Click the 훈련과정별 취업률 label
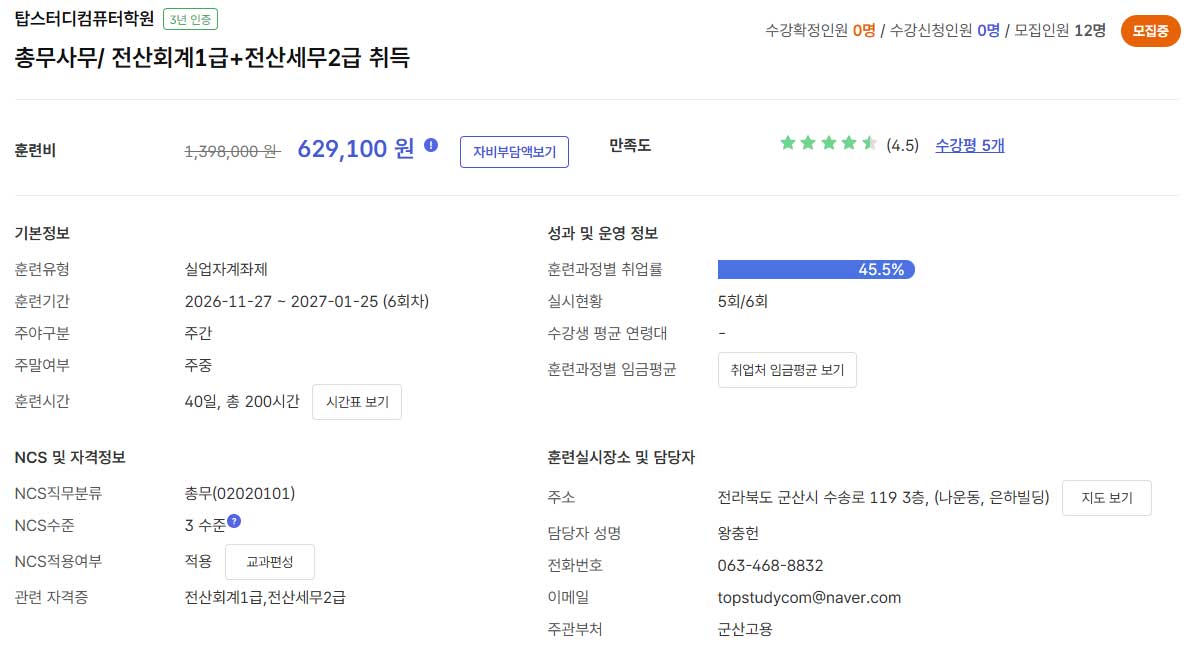 coord(605,269)
